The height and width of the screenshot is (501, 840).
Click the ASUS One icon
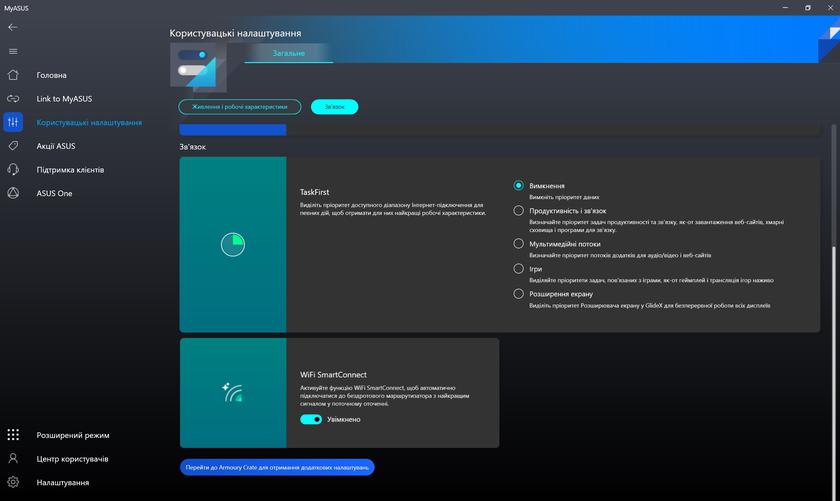click(13, 193)
